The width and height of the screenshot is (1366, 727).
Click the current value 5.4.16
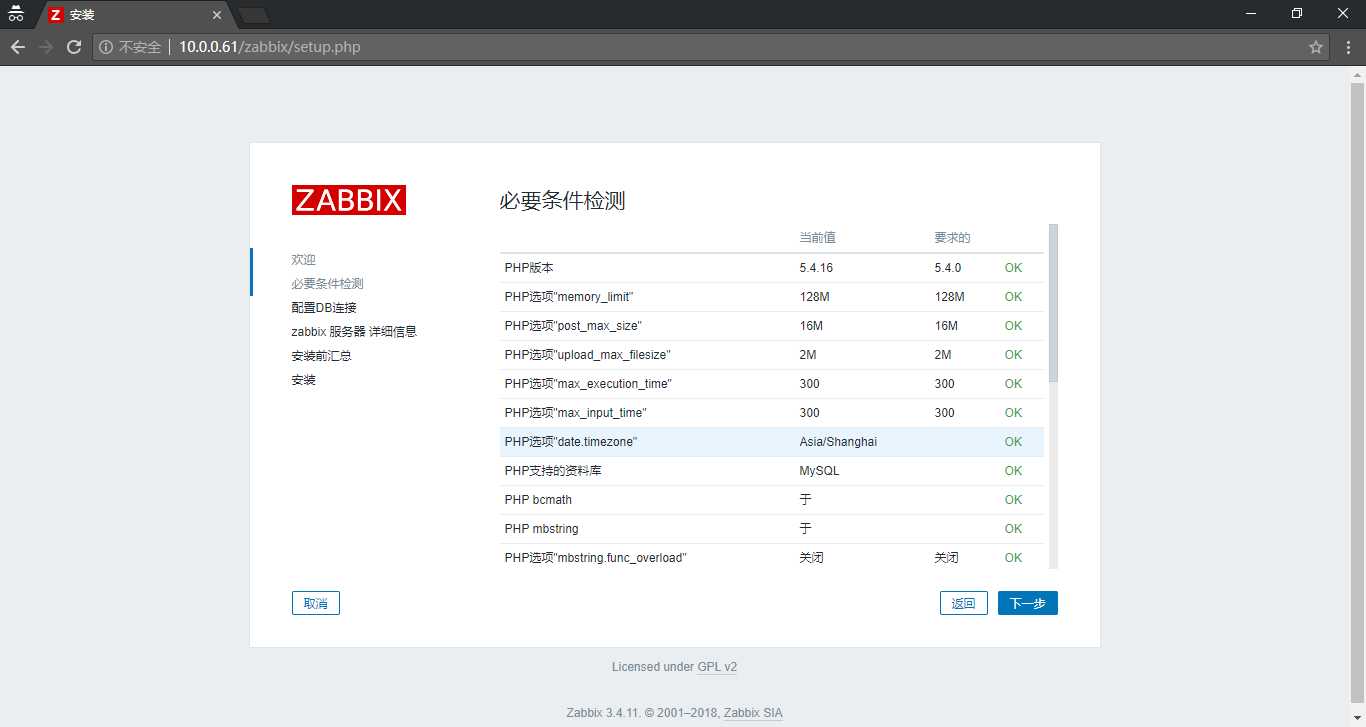(x=818, y=268)
